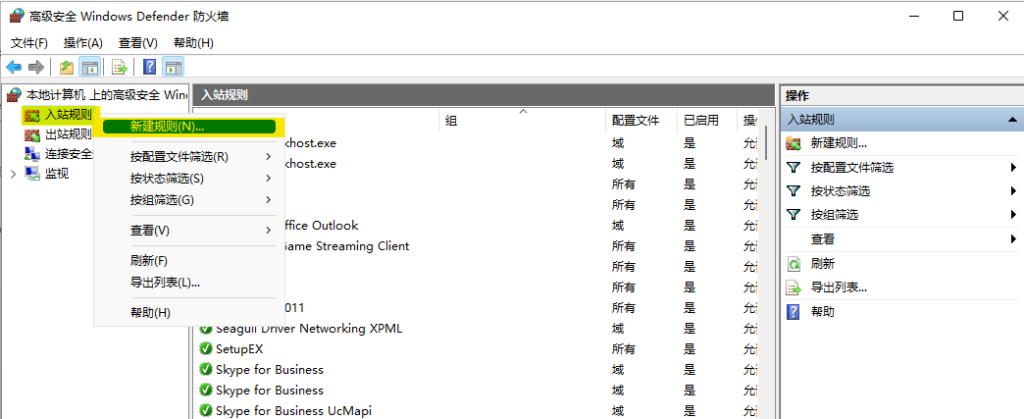Click the Export list icon in the toolbar
The height and width of the screenshot is (419, 1024).
(x=119, y=67)
